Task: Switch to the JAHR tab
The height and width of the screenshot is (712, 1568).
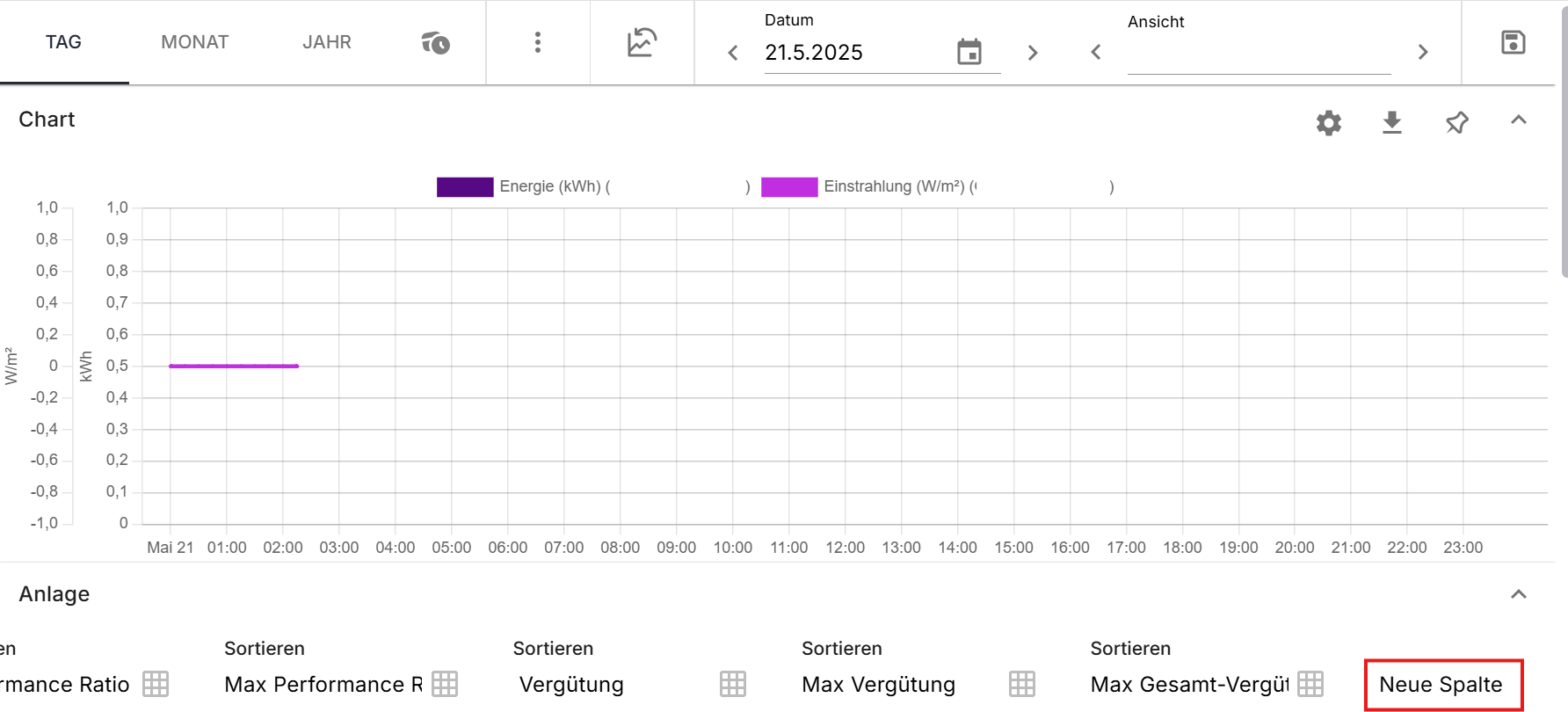Action: 326,42
